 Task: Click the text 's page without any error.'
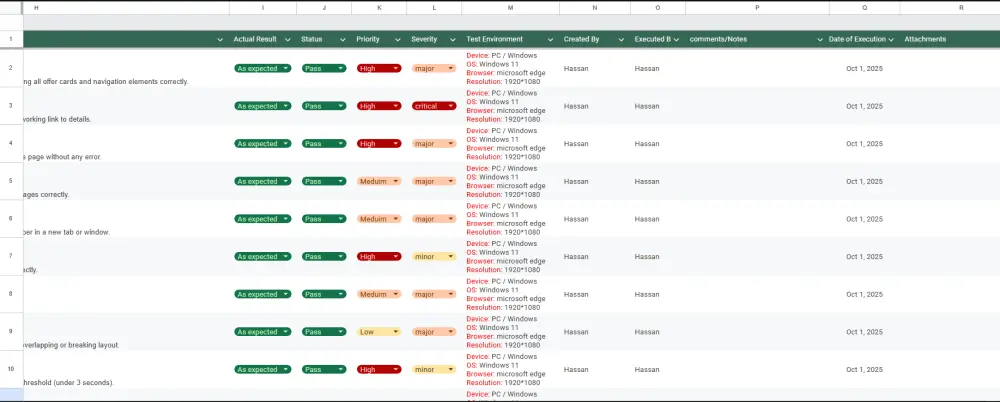[62, 157]
